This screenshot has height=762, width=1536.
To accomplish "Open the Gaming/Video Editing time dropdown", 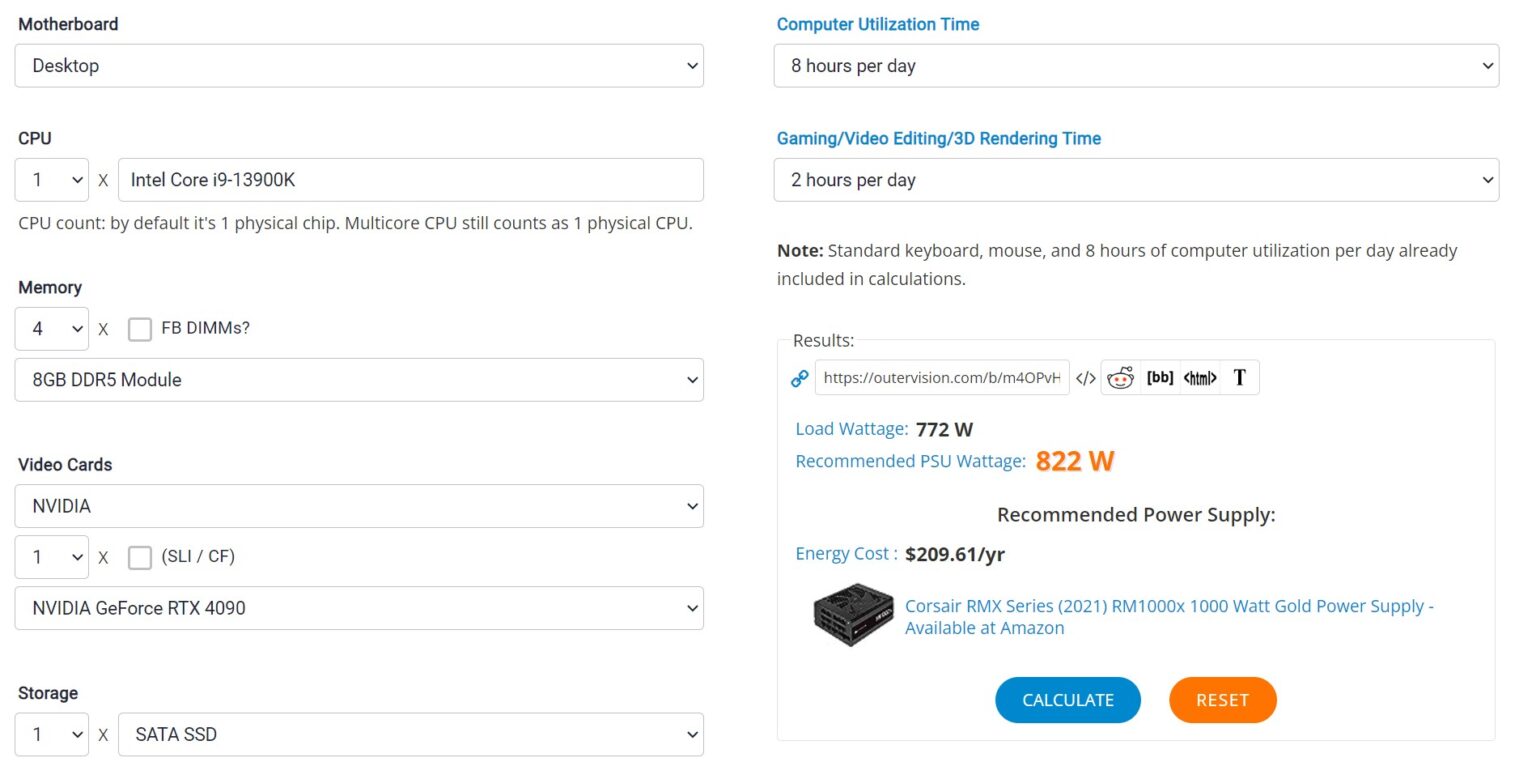I will 1136,180.
